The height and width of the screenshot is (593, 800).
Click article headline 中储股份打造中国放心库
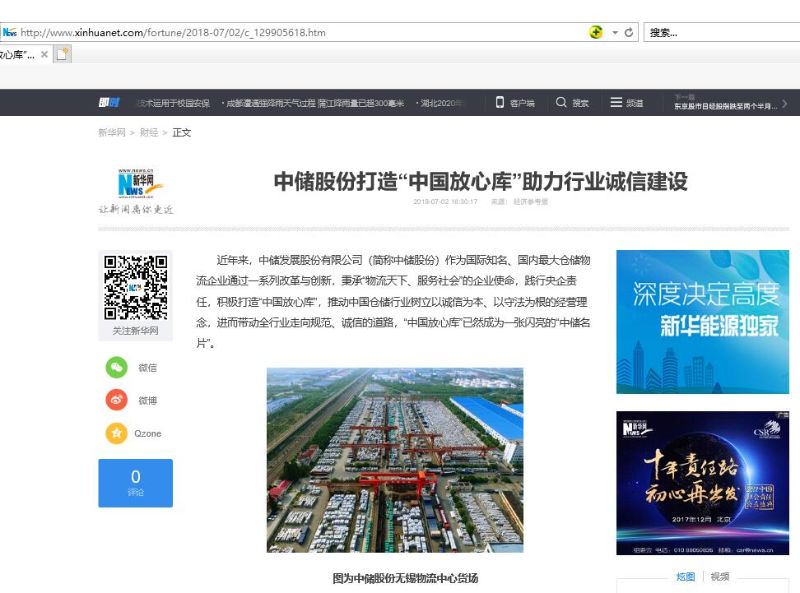click(x=481, y=181)
